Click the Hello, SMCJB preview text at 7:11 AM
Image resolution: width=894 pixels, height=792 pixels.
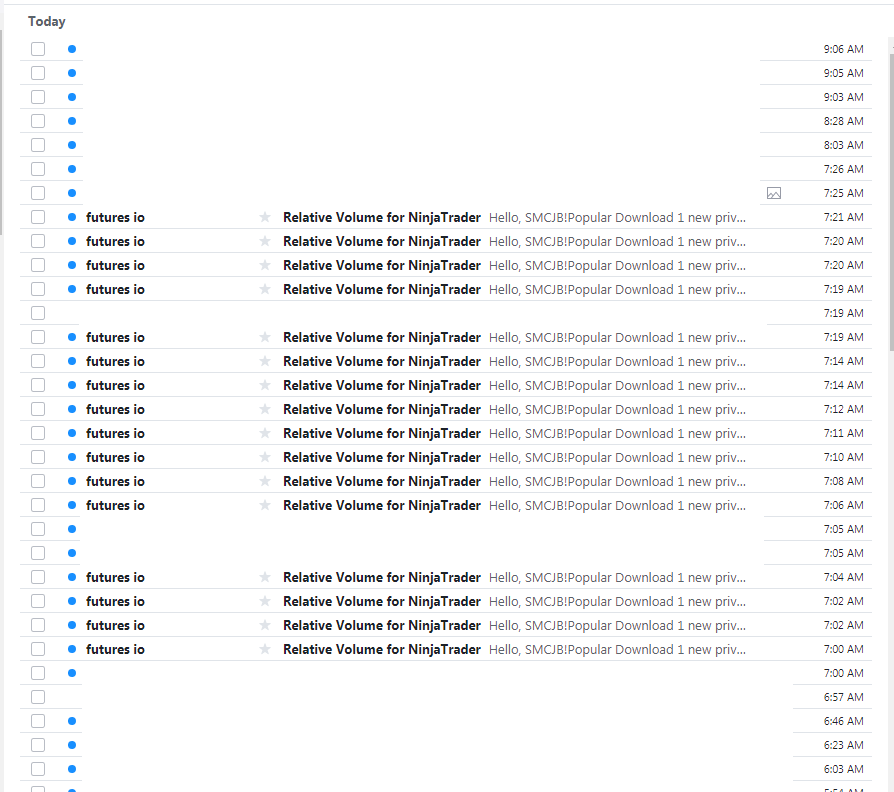(x=617, y=433)
